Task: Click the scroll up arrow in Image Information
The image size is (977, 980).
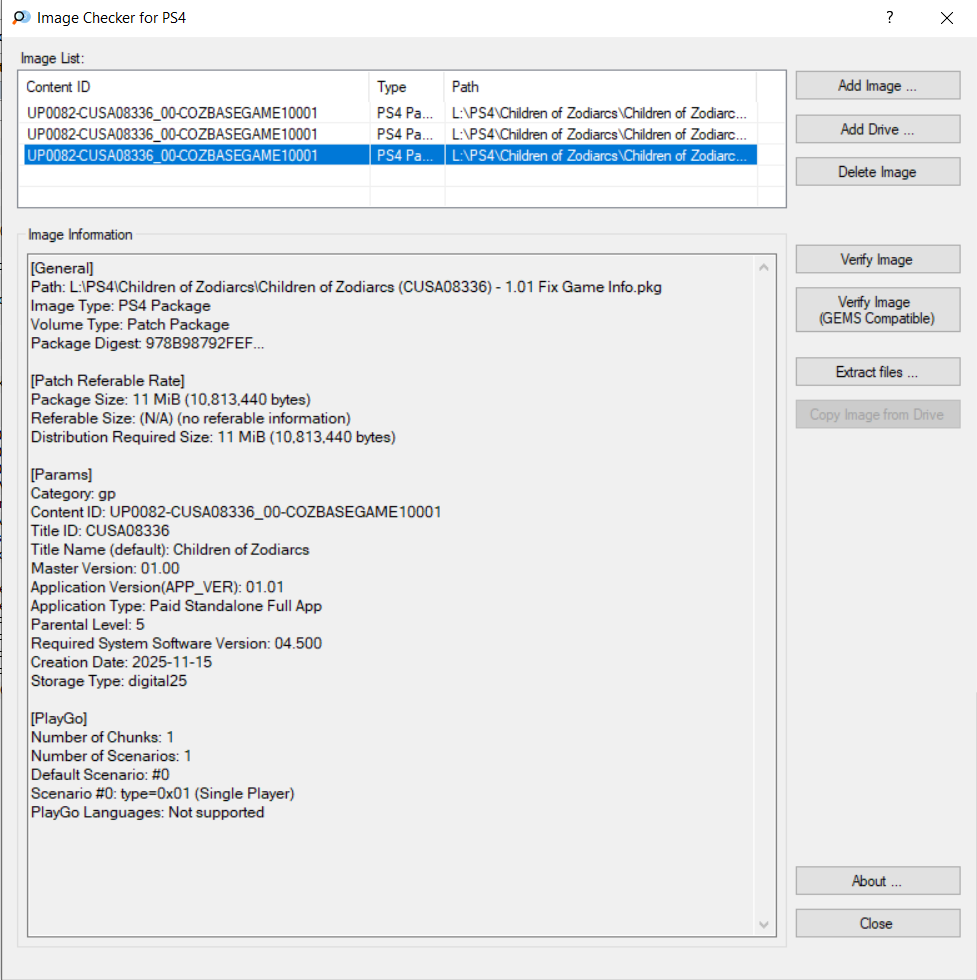Action: point(765,268)
